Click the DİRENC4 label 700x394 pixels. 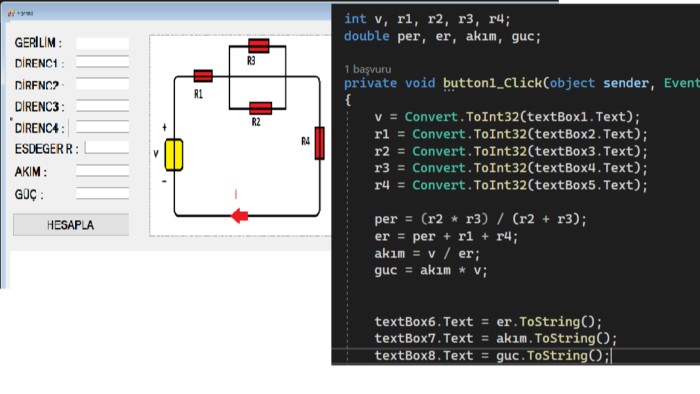coord(39,128)
